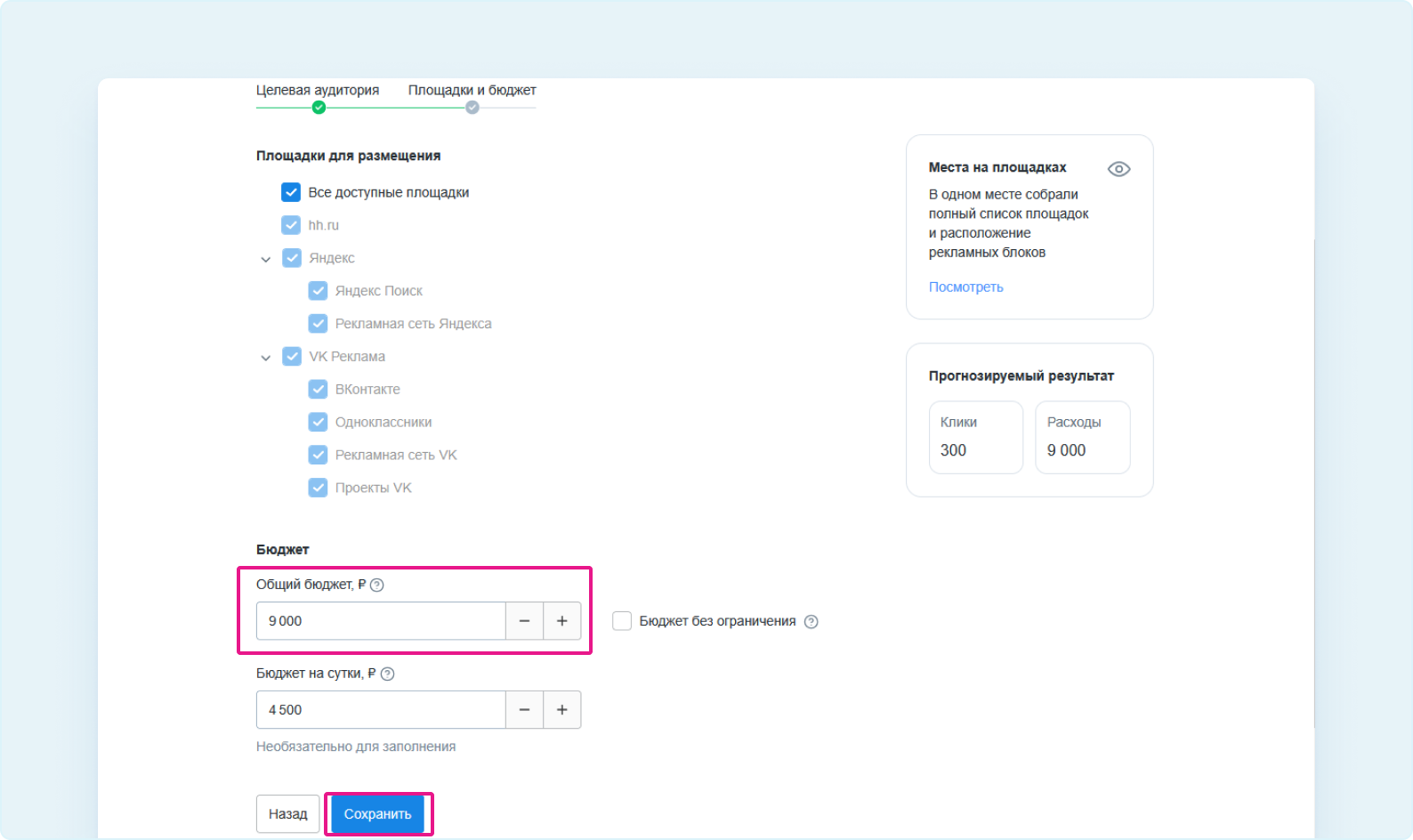Viewport: 1413px width, 840px height.
Task: Click the Общий бюджет input field
Action: [x=381, y=621]
